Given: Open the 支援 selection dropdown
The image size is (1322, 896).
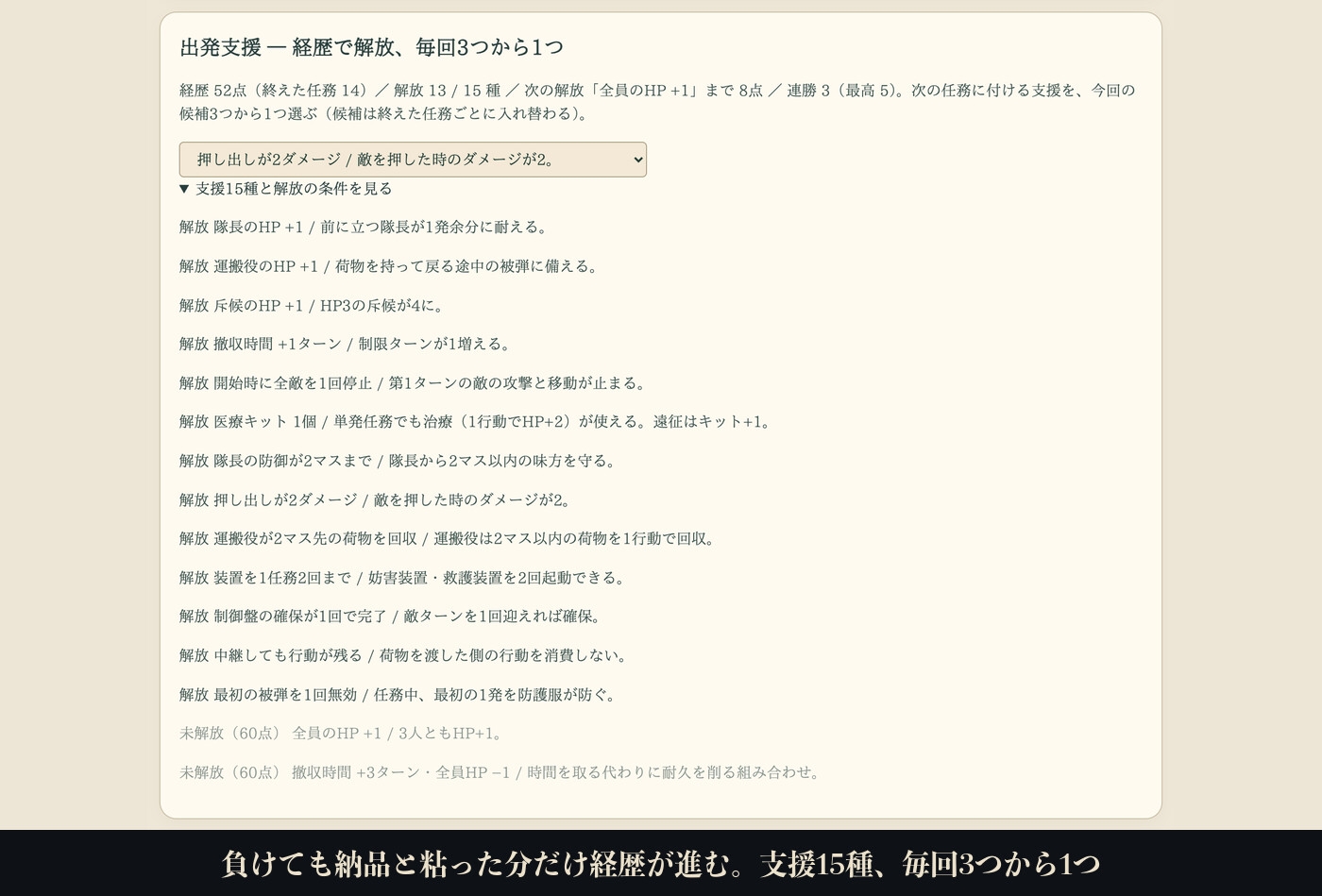Looking at the screenshot, I should (x=413, y=160).
